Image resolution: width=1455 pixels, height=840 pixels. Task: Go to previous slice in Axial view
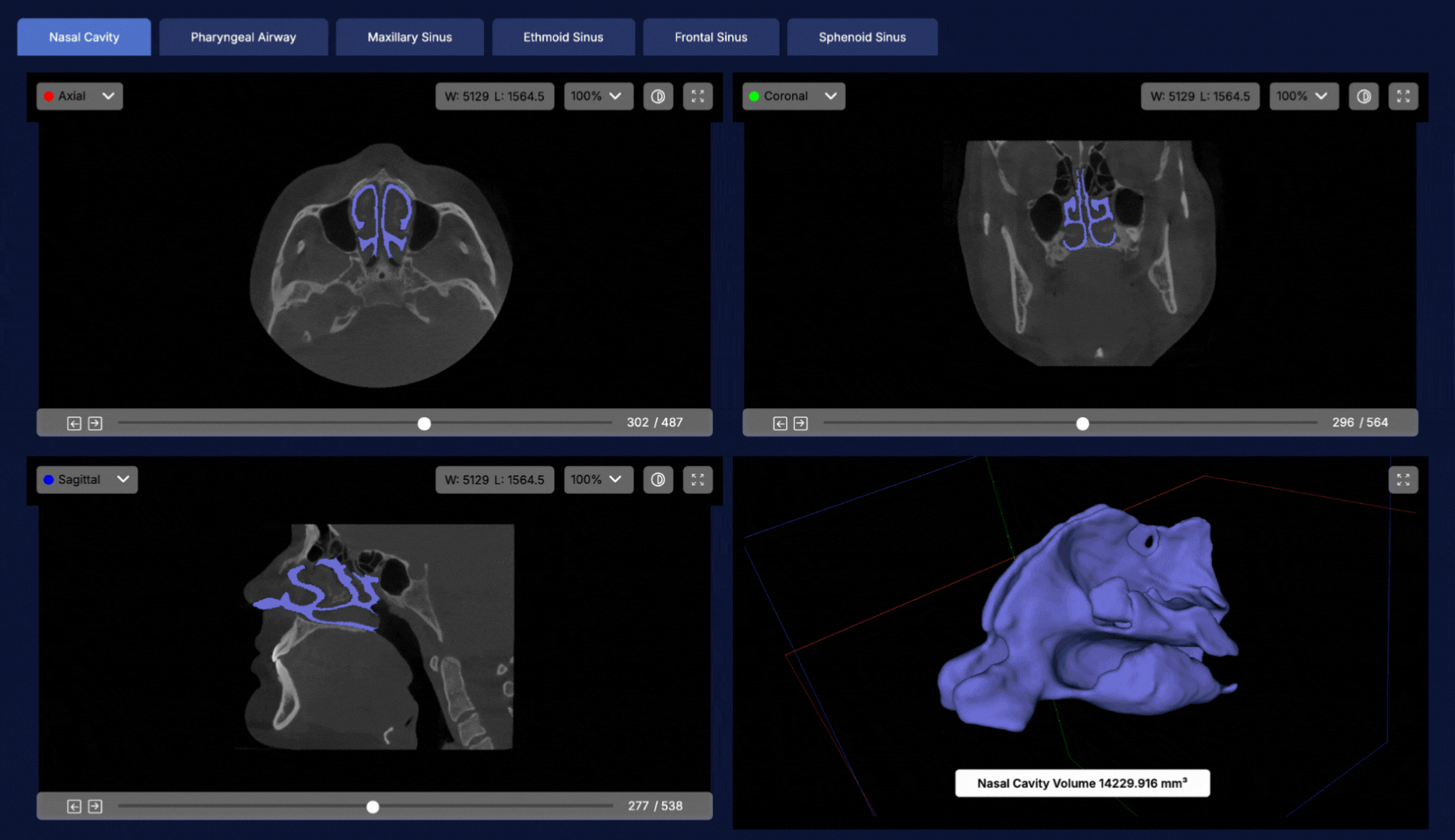pyautogui.click(x=74, y=423)
